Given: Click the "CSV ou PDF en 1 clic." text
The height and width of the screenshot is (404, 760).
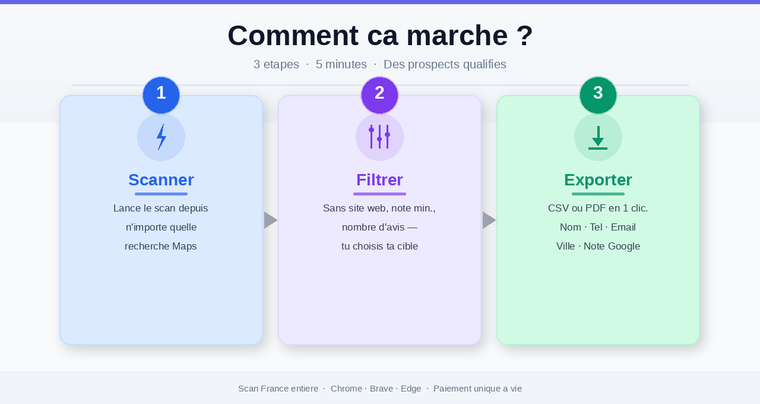Looking at the screenshot, I should click(598, 208).
